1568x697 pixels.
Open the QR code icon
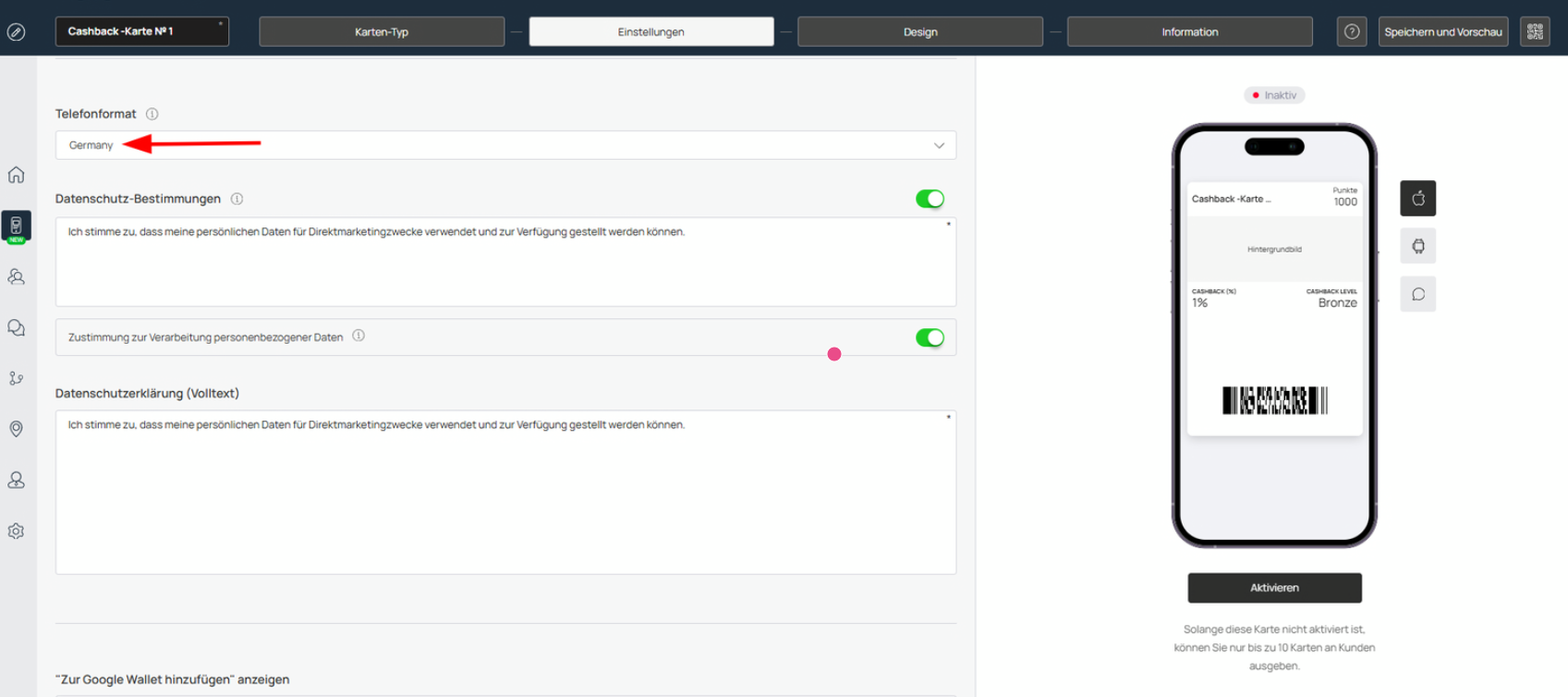(1535, 31)
